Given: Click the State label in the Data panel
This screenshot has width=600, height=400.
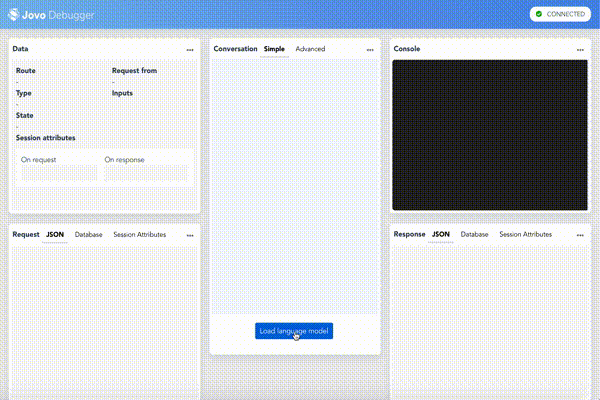Looking at the screenshot, I should (x=24, y=115).
